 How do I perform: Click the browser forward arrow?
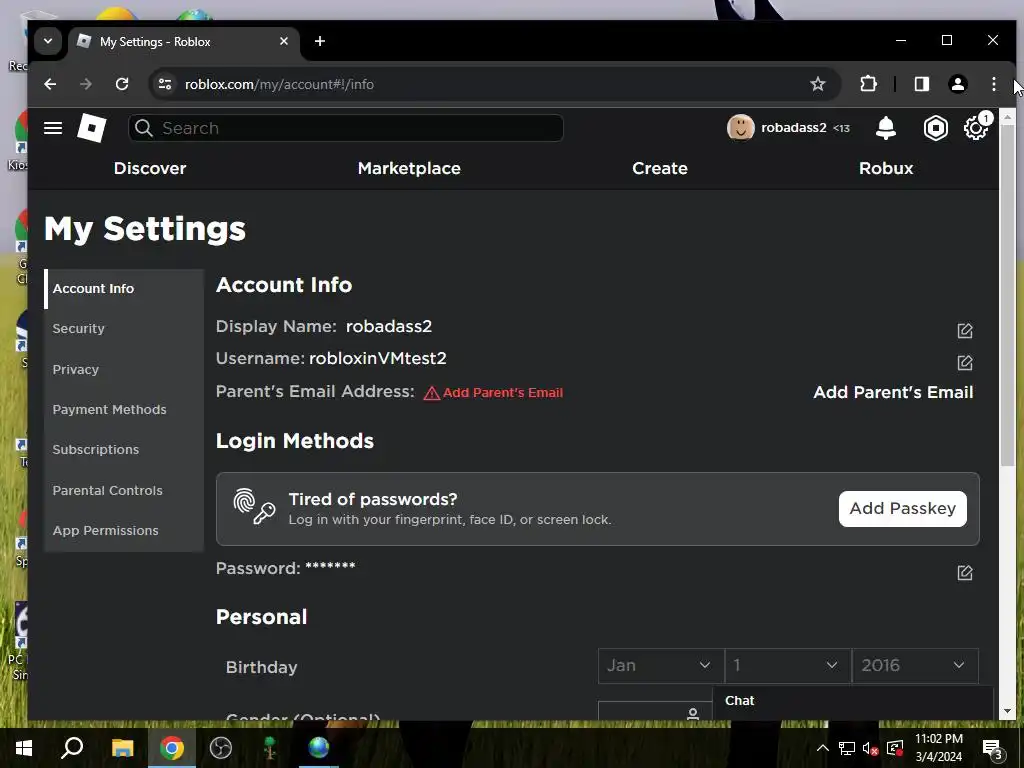point(86,84)
